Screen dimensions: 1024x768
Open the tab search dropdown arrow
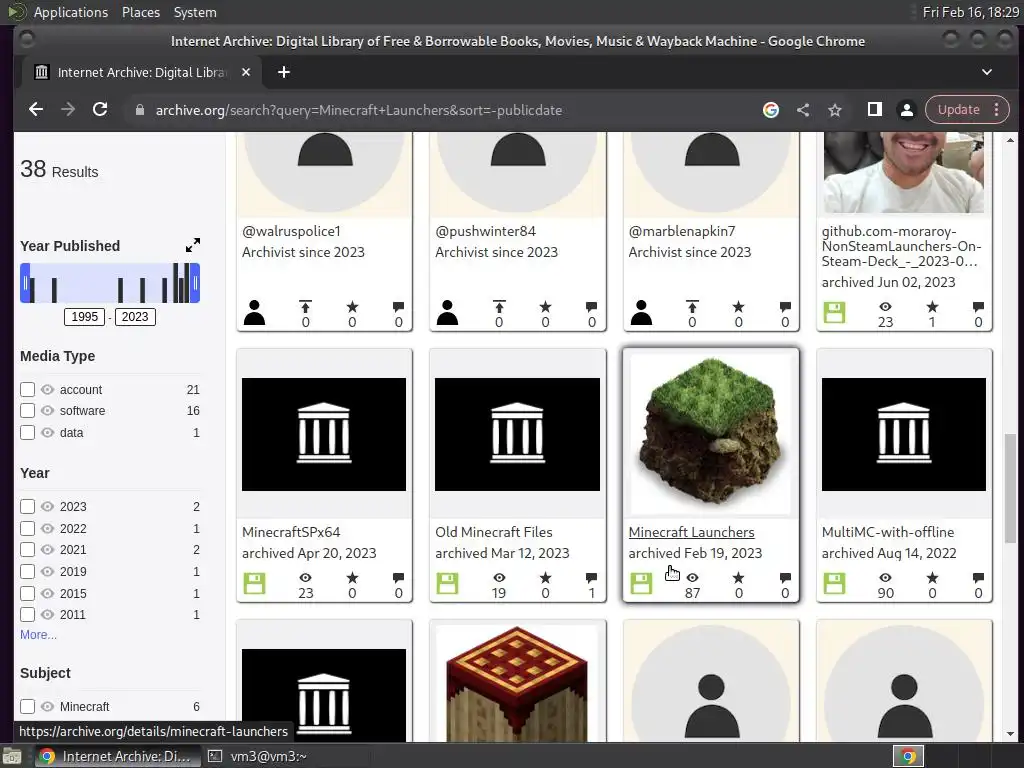(x=987, y=72)
